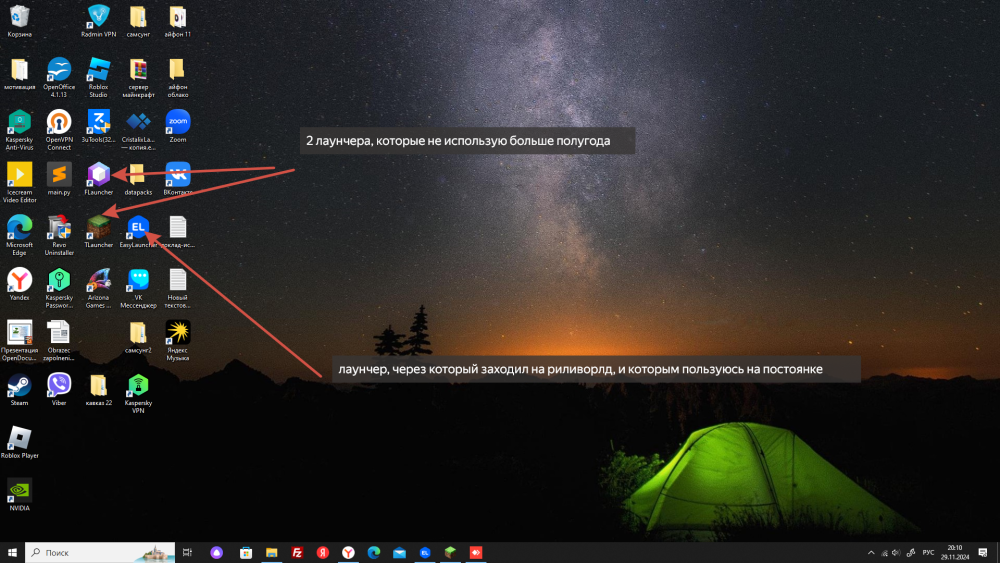Open сервер майнкрафт archive
Viewport: 1000px width, 563px height.
point(138,77)
